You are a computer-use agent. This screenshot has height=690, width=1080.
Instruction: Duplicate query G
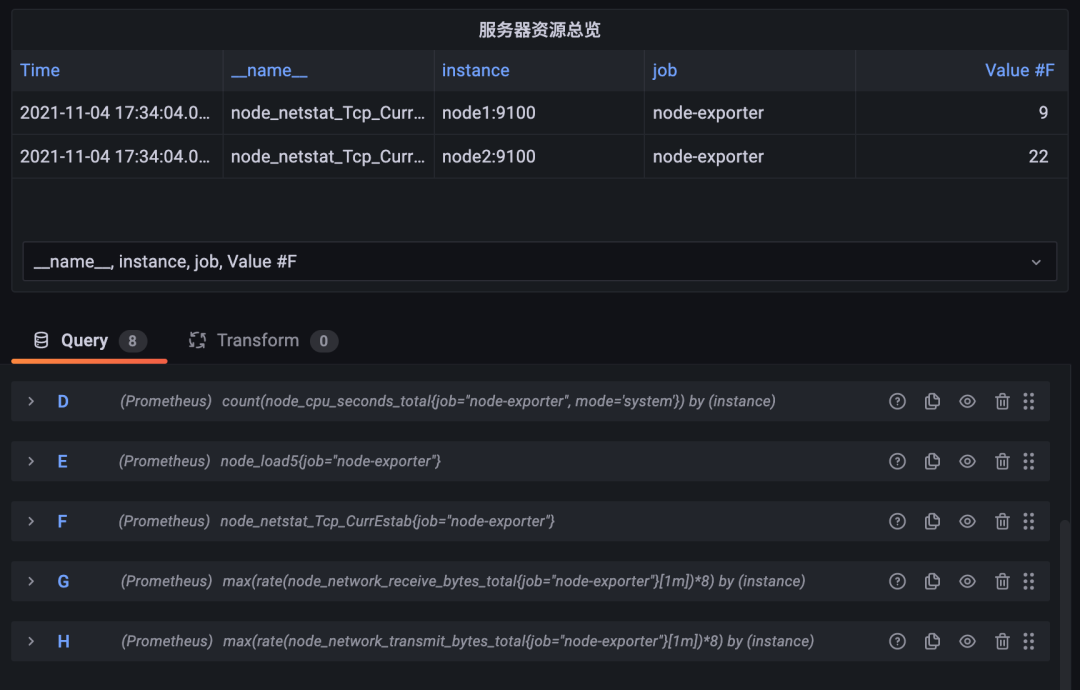point(932,581)
